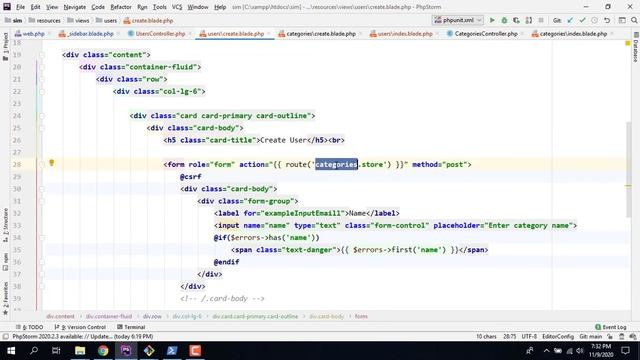
Task: Open the Favorites tool window
Action: tap(5, 298)
